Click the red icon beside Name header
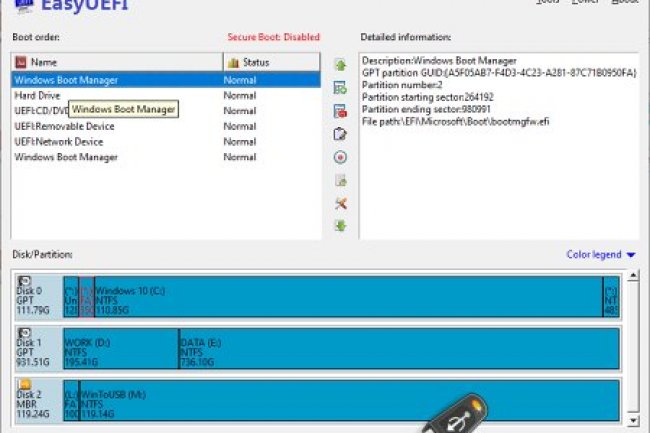The height and width of the screenshot is (433, 650). tap(21, 62)
